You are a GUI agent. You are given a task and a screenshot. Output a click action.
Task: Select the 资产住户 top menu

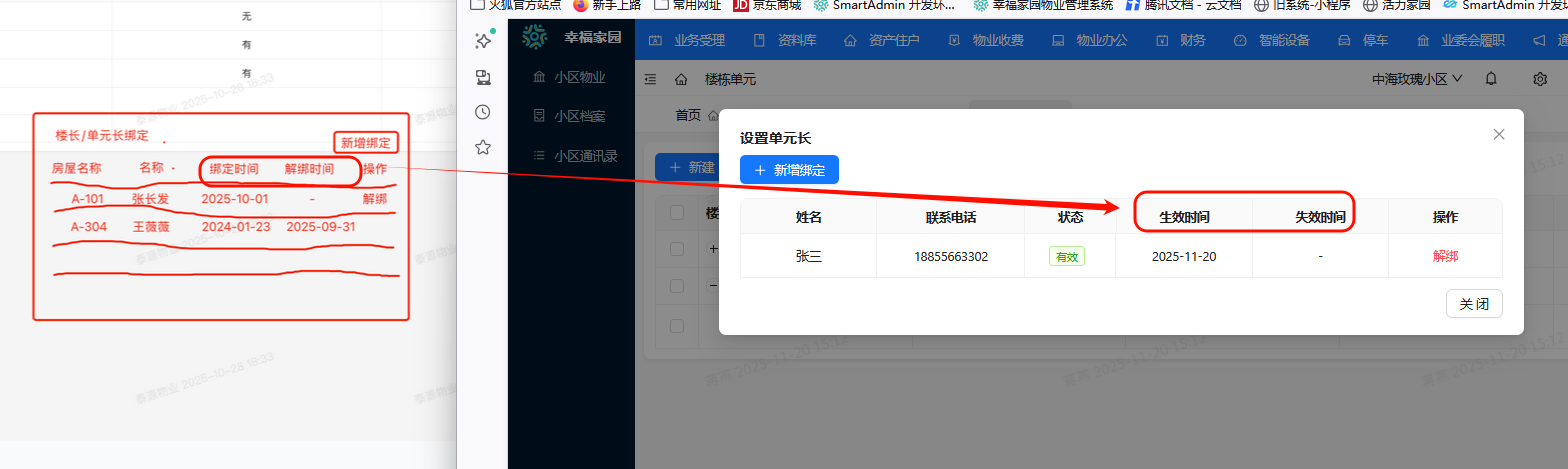882,40
